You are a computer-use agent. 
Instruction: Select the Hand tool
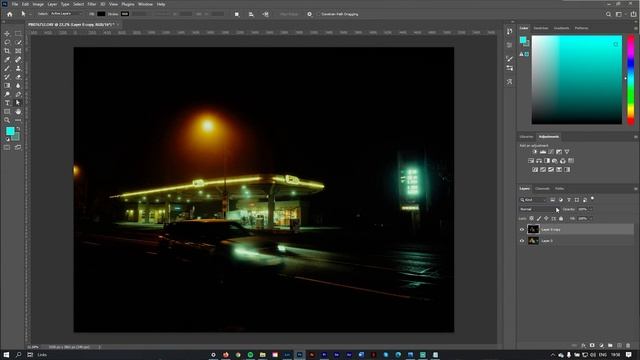pos(18,111)
